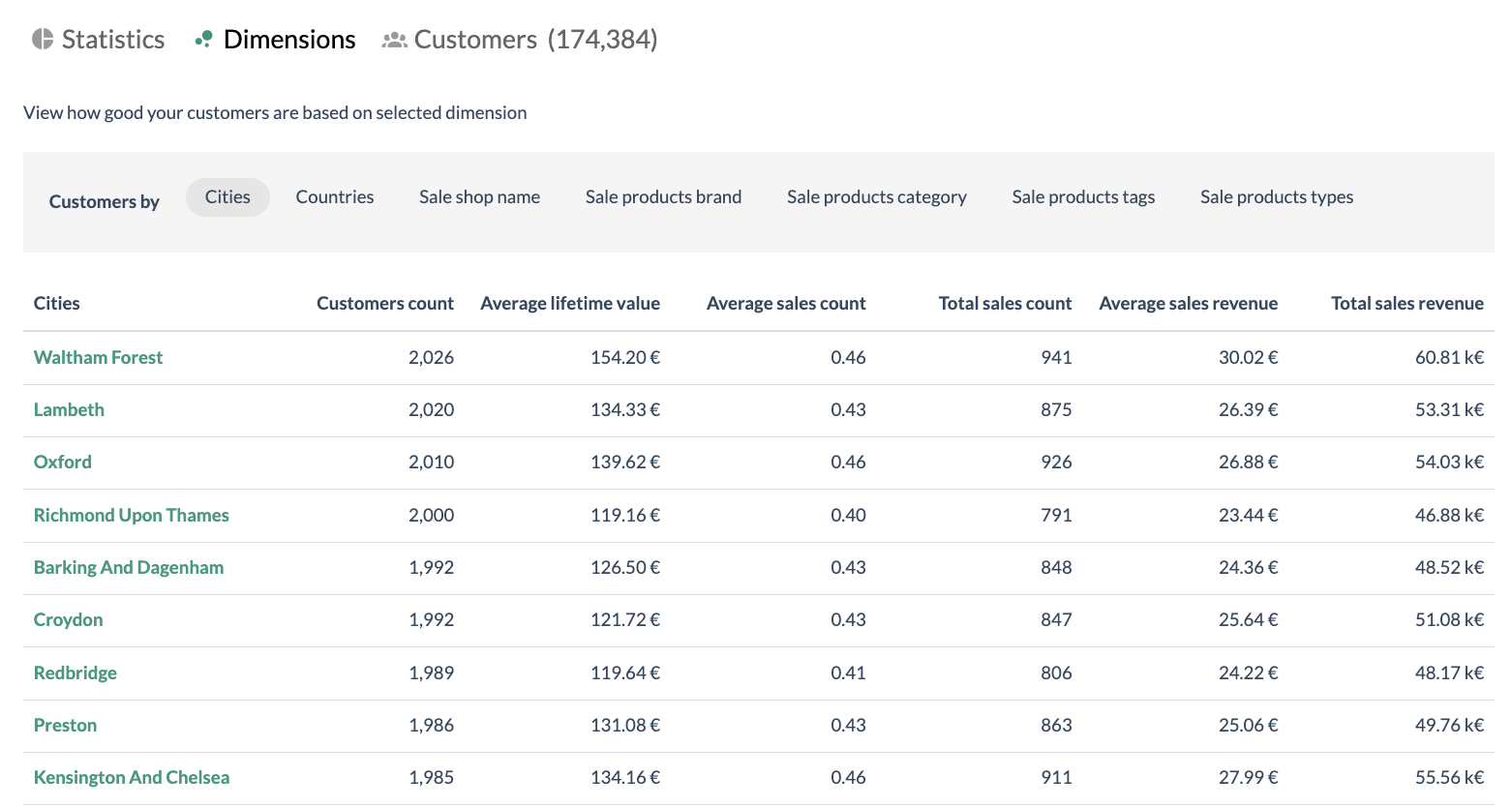
Task: Select the Sale products tags filter
Action: (1082, 196)
